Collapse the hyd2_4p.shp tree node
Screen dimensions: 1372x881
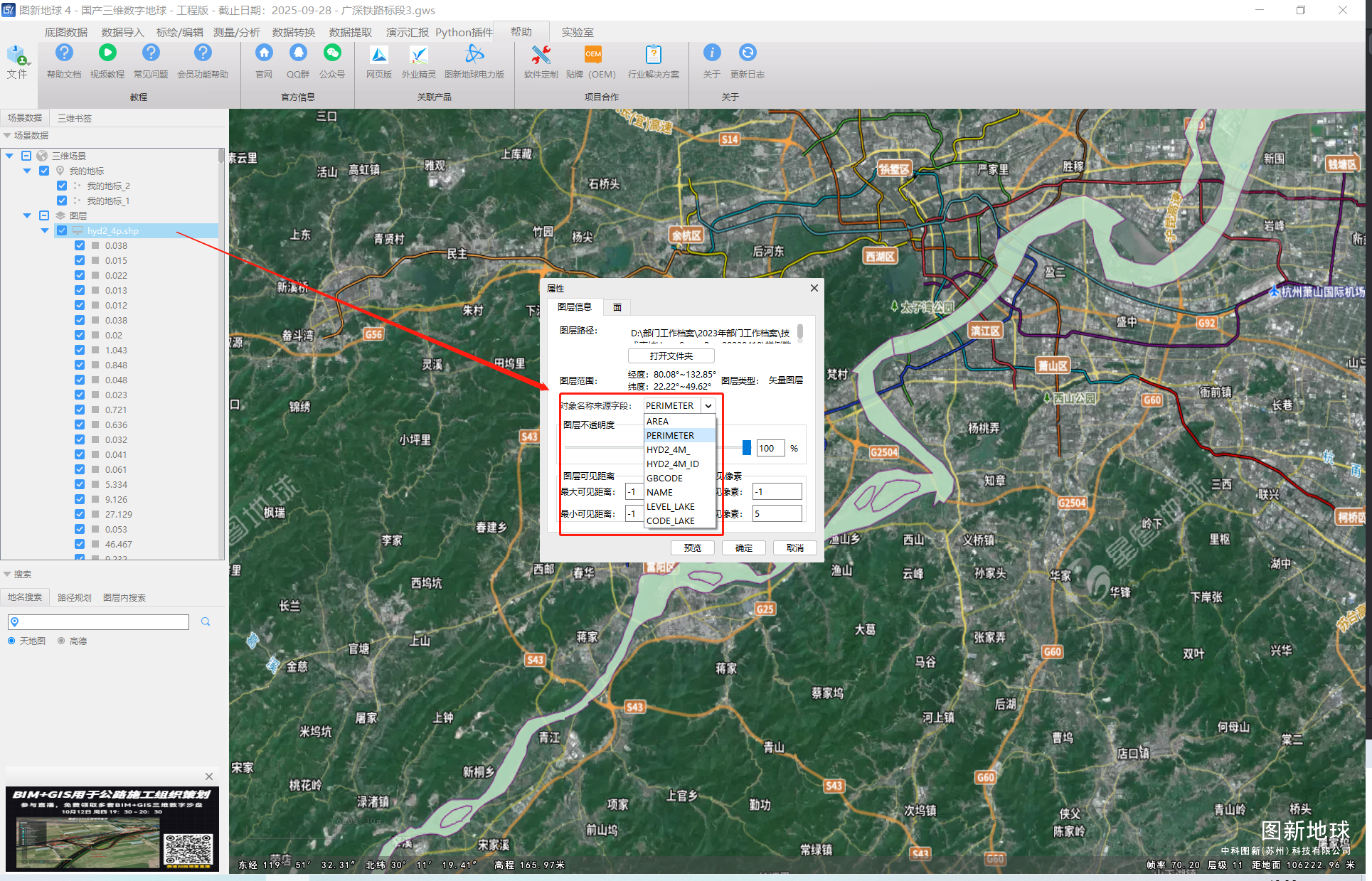(x=45, y=230)
